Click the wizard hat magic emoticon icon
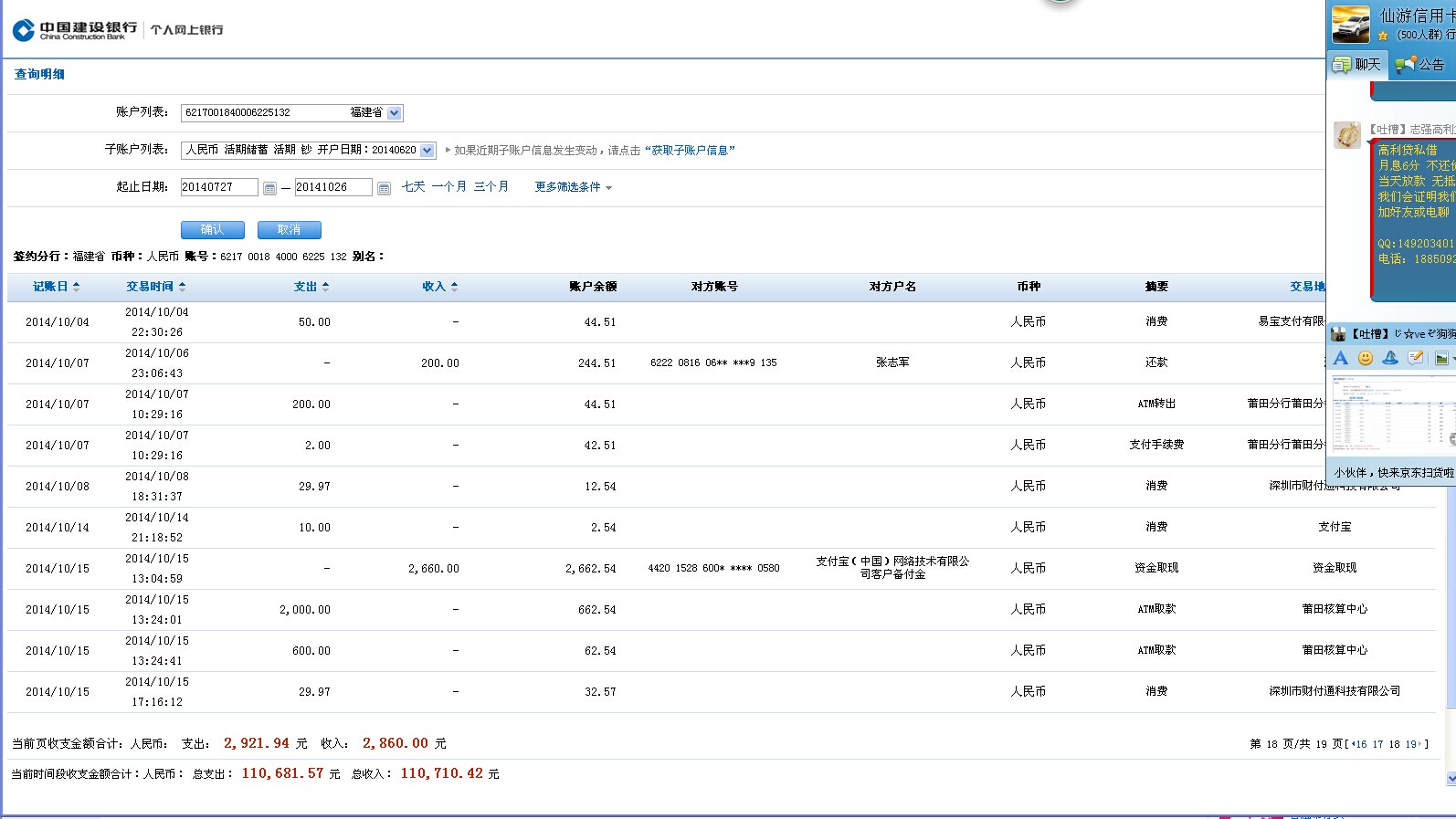This screenshot has width=1456, height=819. click(x=1390, y=358)
